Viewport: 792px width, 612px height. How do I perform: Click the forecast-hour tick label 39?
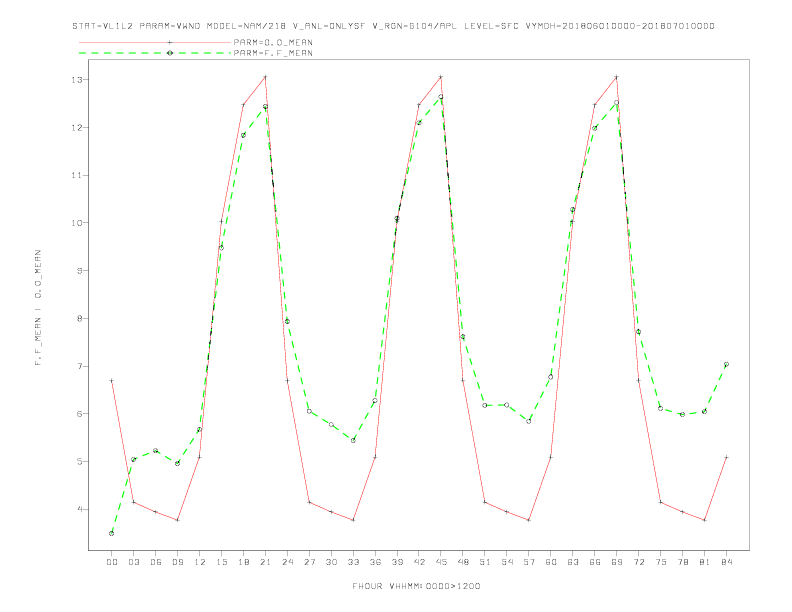coord(397,562)
